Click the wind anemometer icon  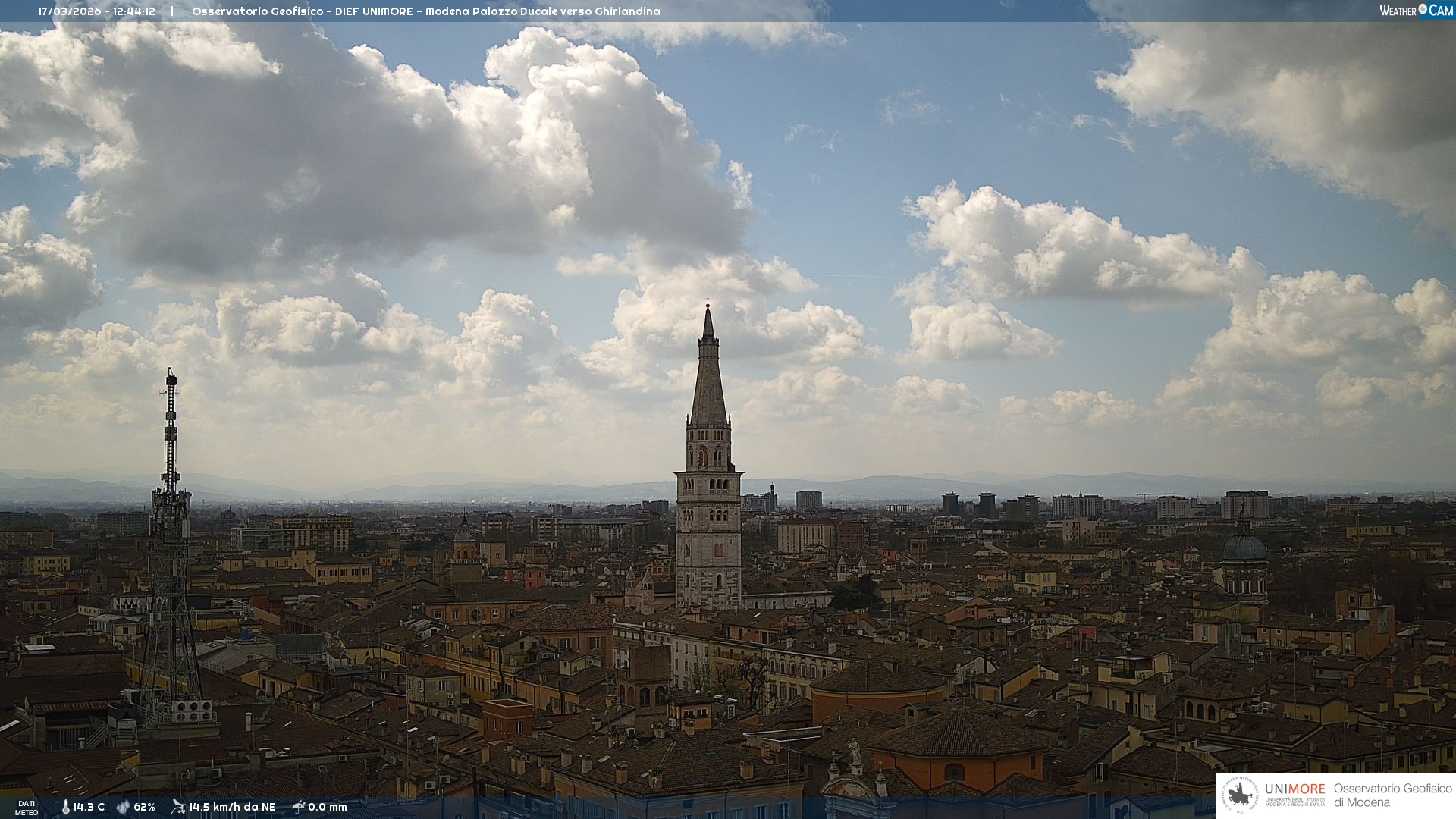point(178,807)
